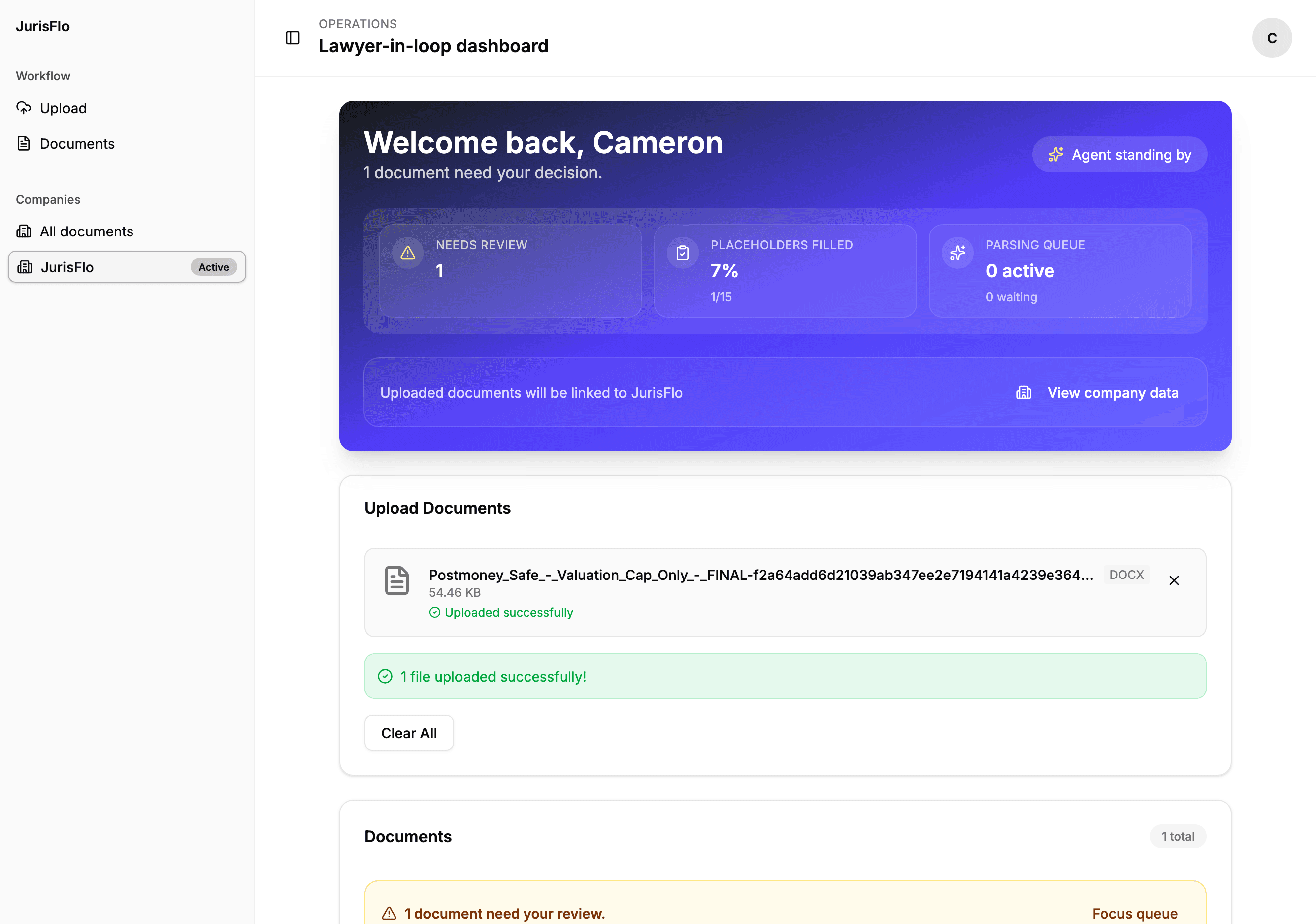The width and height of the screenshot is (1316, 924).
Task: Click the sparkle icon on Parsing Queue card
Action: pyautogui.click(x=957, y=252)
